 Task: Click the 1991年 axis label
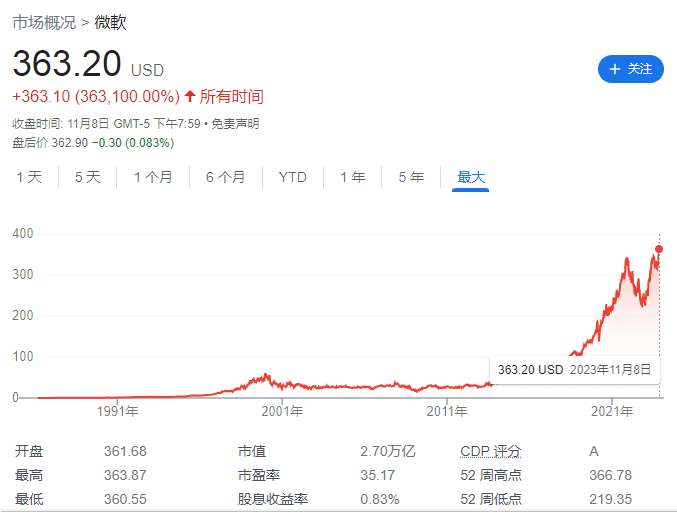[x=117, y=411]
